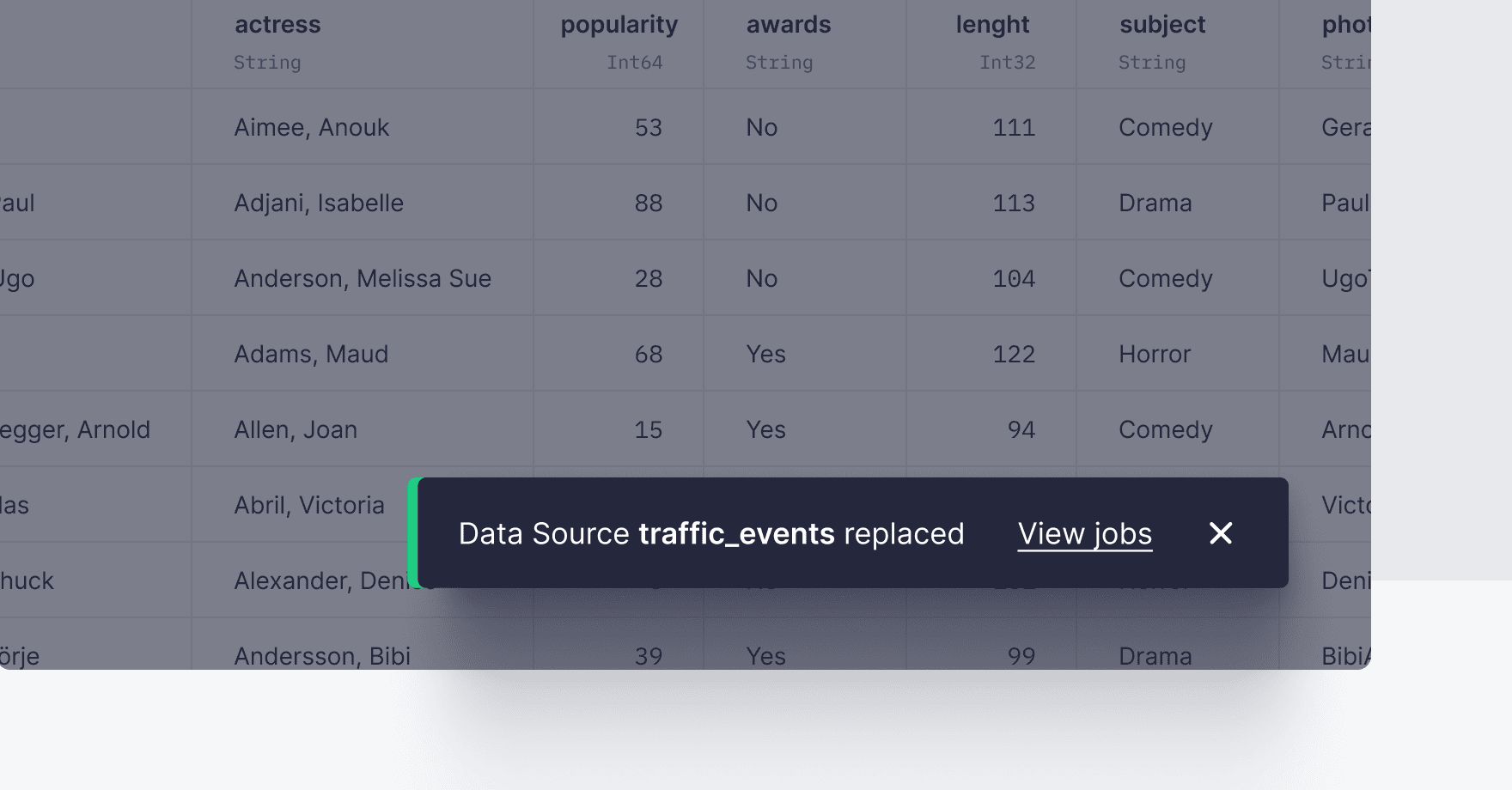This screenshot has width=1512, height=790.
Task: Select the popularity column header
Action: pyautogui.click(x=619, y=25)
